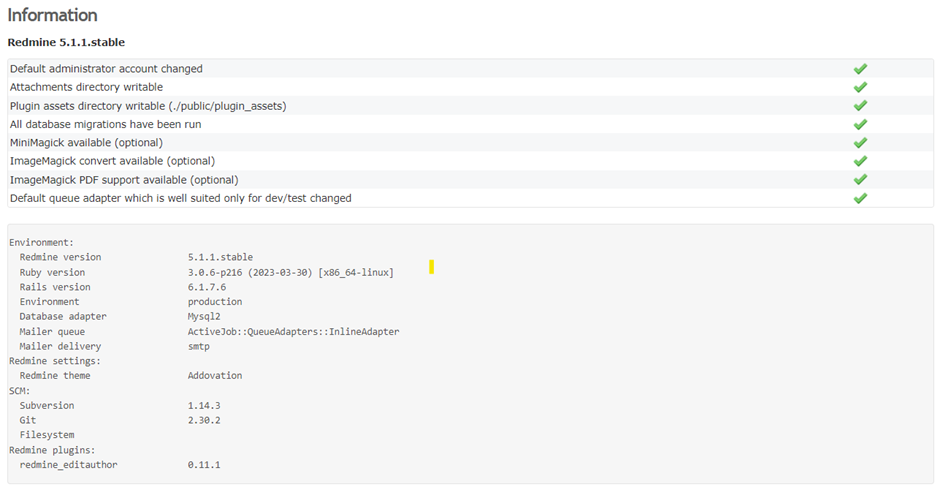Click the 'Database adapter' label

63,317
